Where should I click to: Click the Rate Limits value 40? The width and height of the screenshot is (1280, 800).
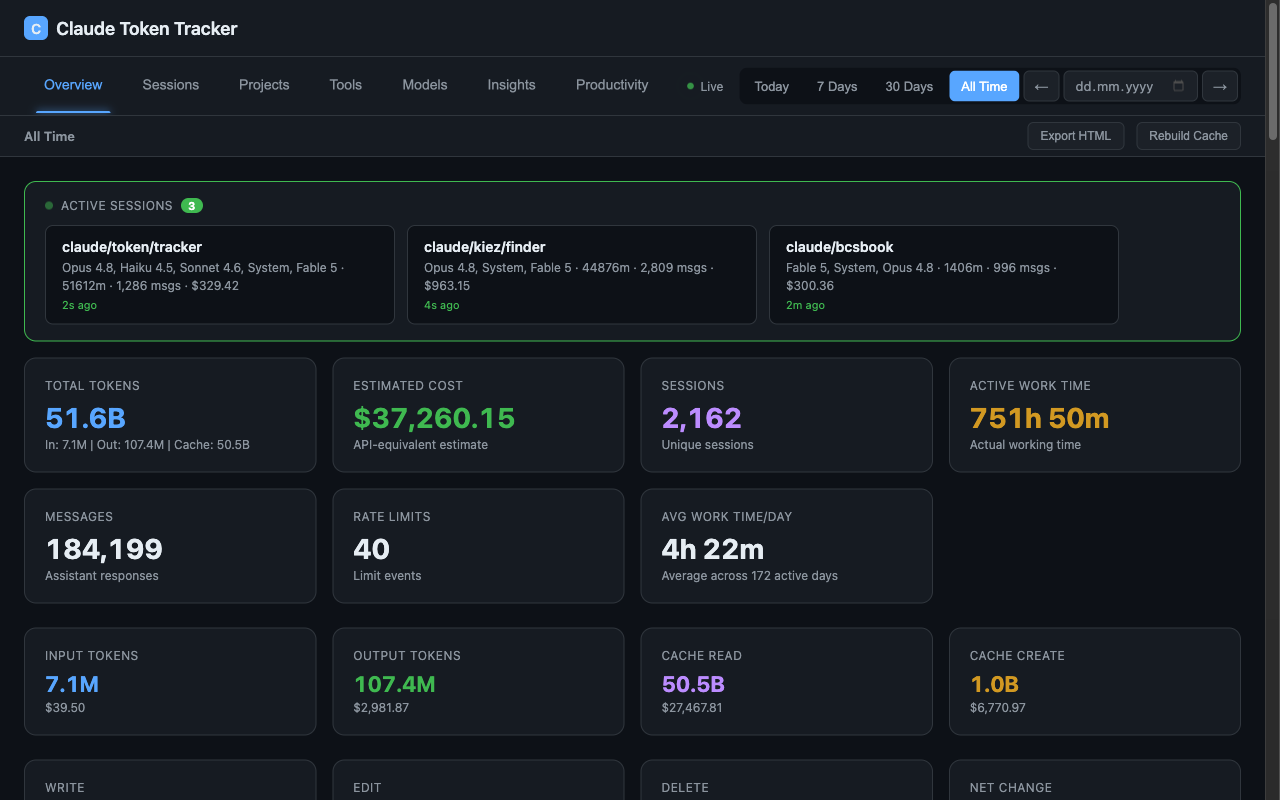(x=372, y=549)
